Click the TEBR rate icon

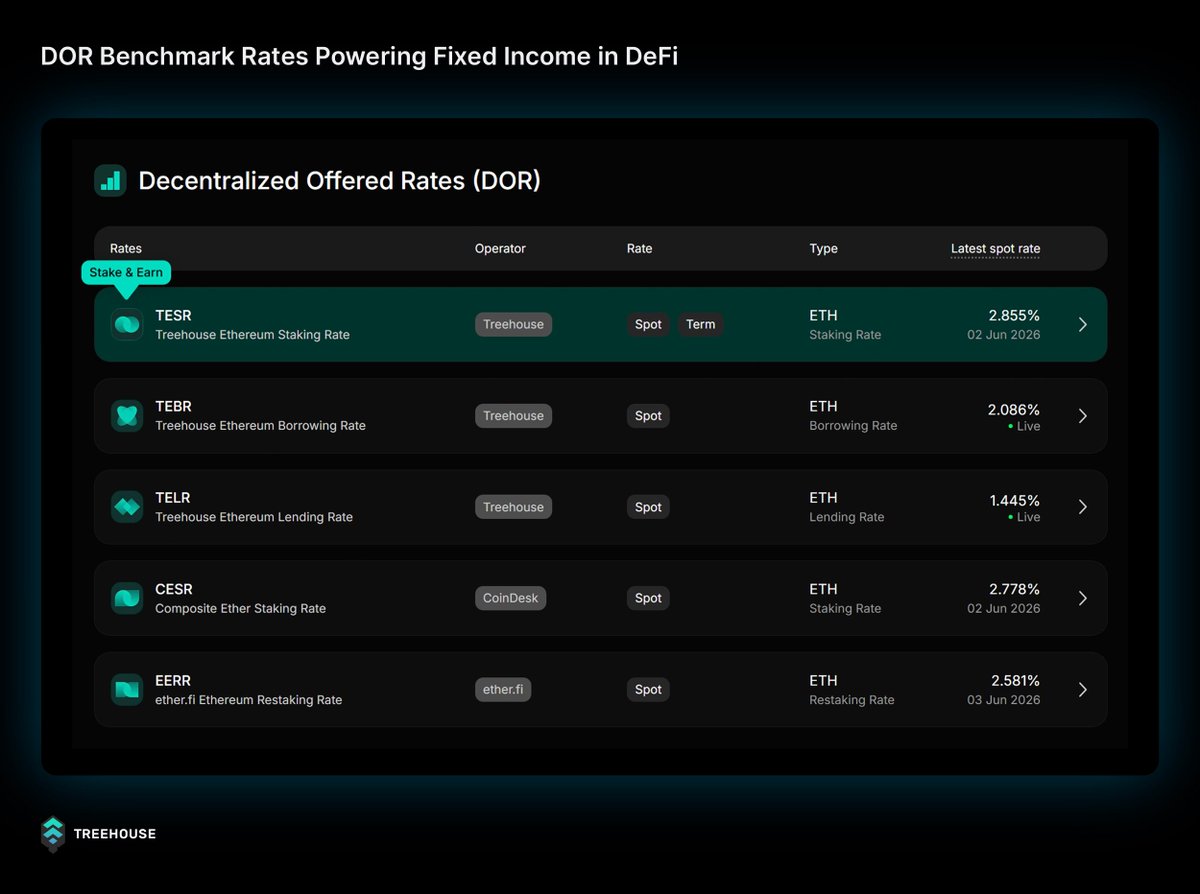tap(127, 416)
